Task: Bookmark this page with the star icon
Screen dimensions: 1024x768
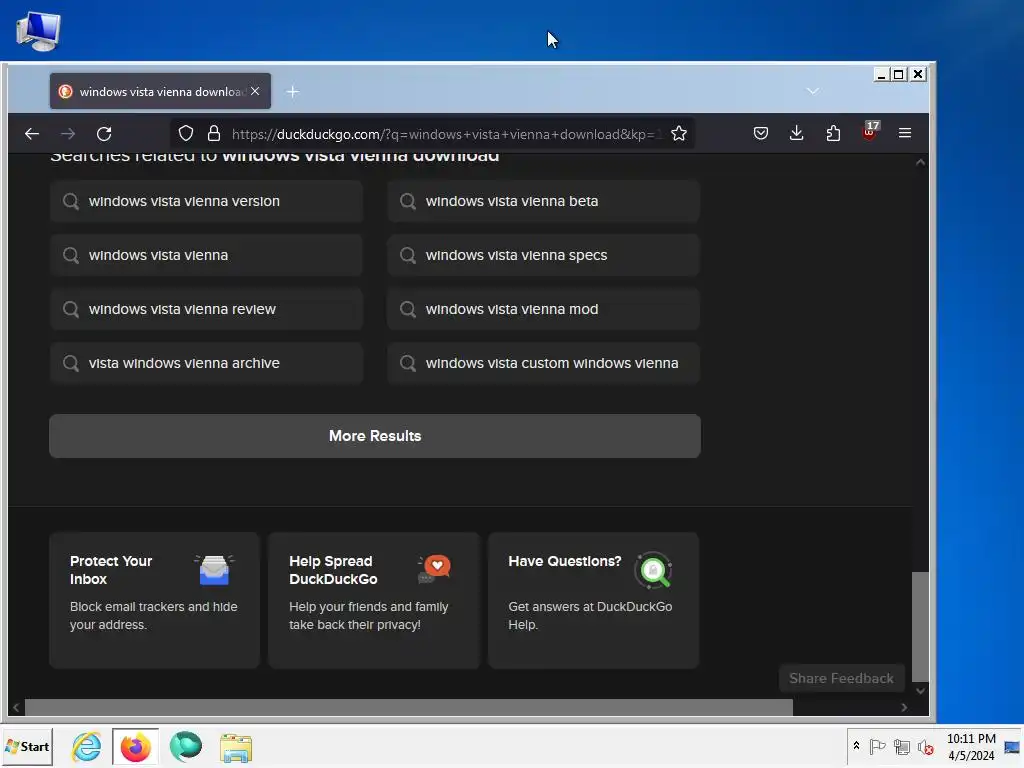Action: pyautogui.click(x=679, y=134)
